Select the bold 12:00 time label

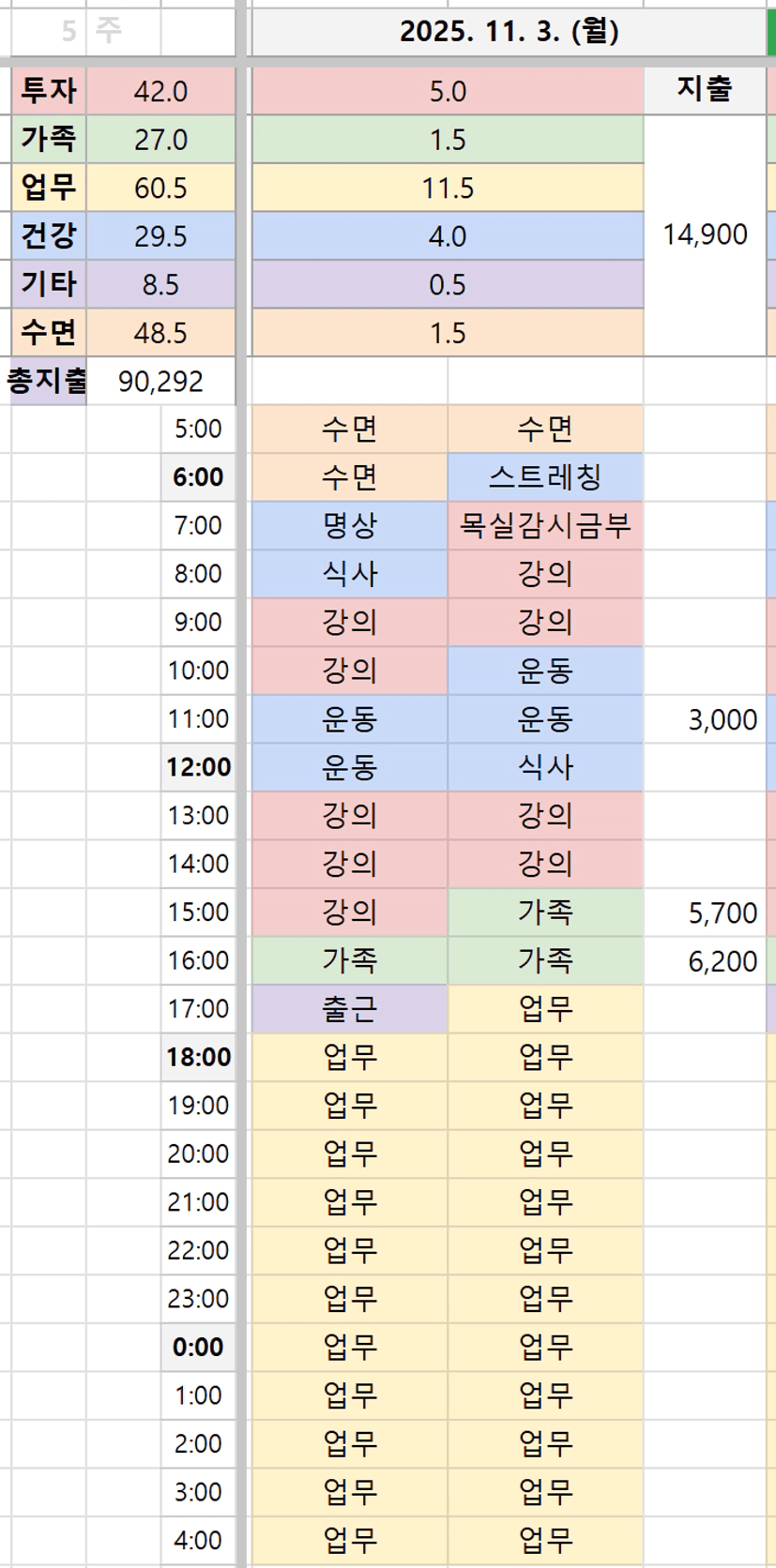click(x=198, y=767)
